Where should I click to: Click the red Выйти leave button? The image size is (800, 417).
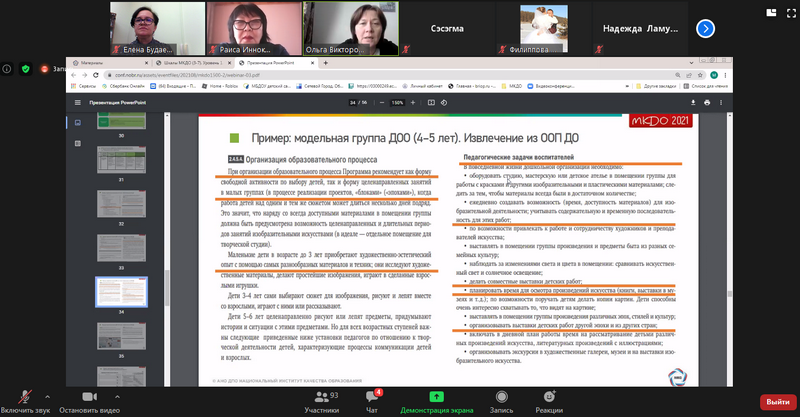[x=775, y=401]
